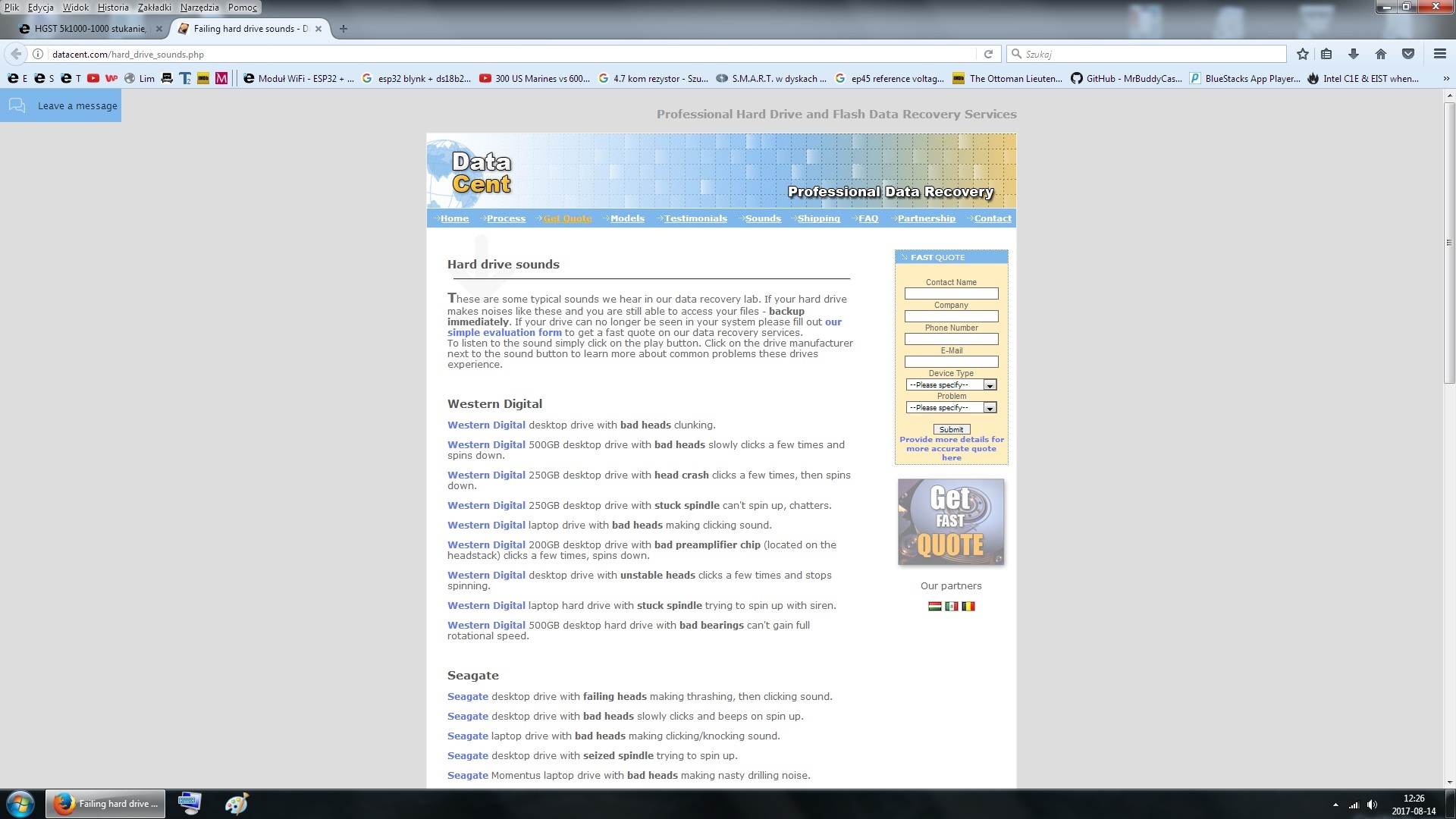
Task: Open the Testimonials nav link
Action: pyautogui.click(x=695, y=218)
